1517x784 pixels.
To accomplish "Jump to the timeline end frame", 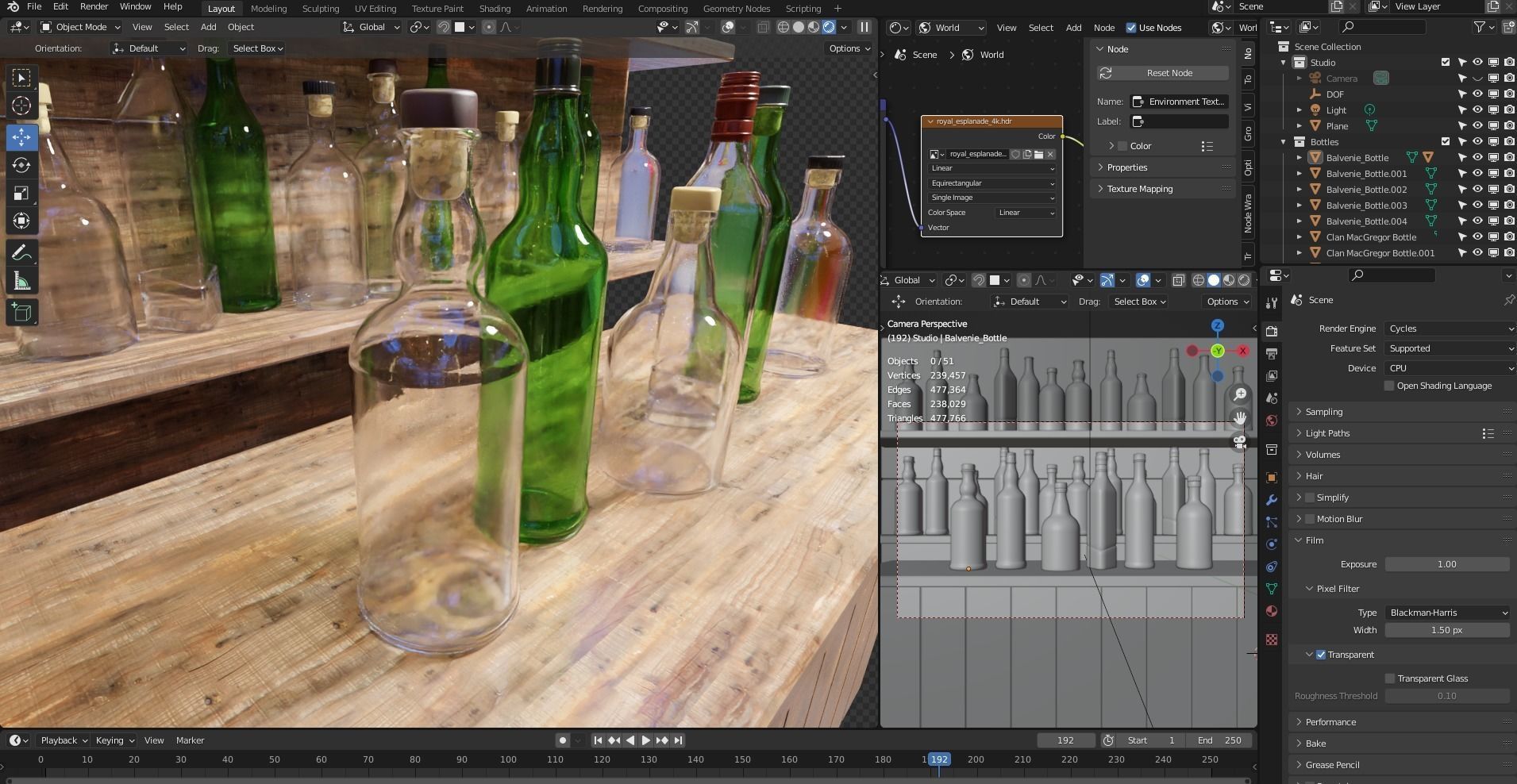I will pyautogui.click(x=678, y=740).
